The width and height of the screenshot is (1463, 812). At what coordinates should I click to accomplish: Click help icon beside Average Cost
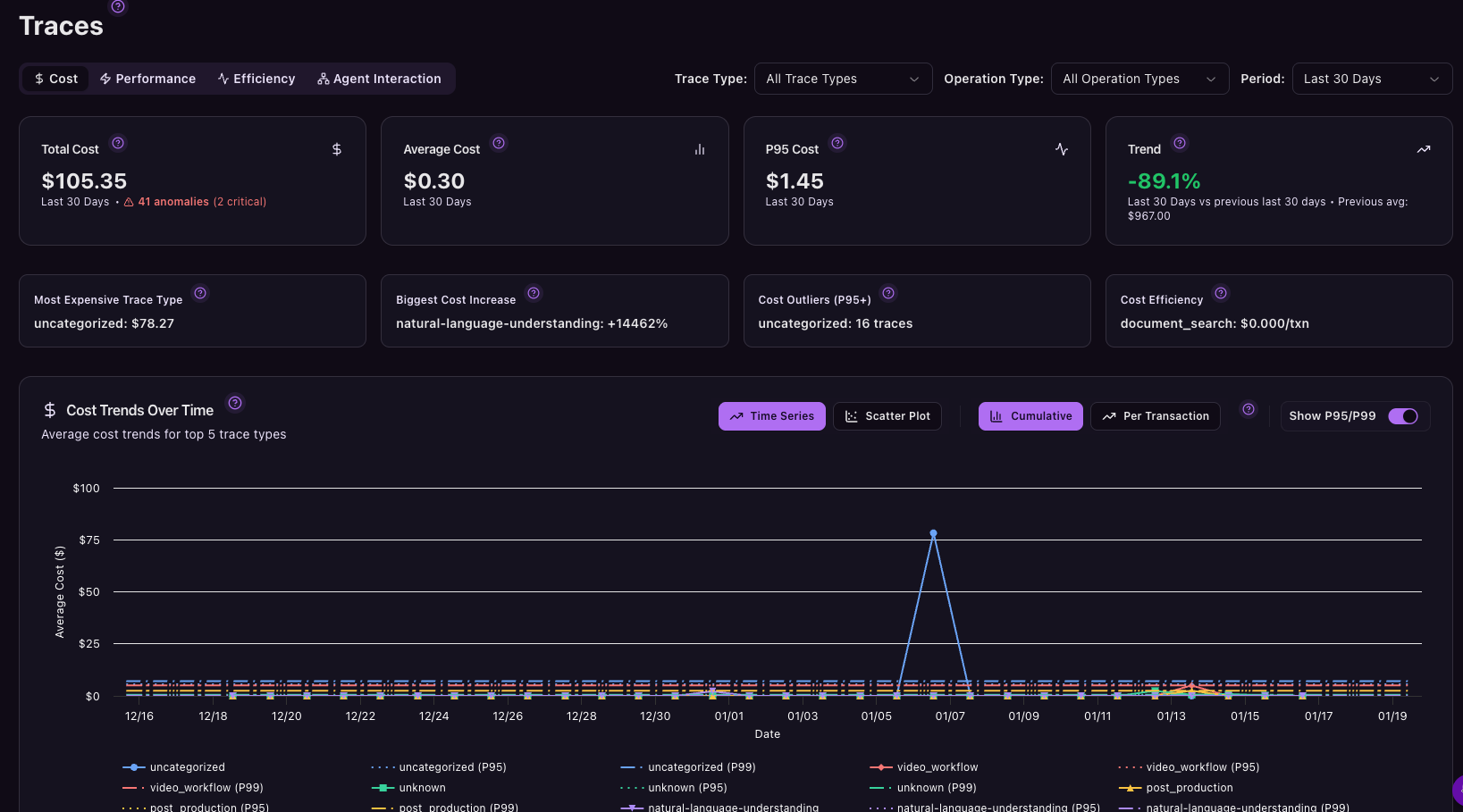(499, 143)
